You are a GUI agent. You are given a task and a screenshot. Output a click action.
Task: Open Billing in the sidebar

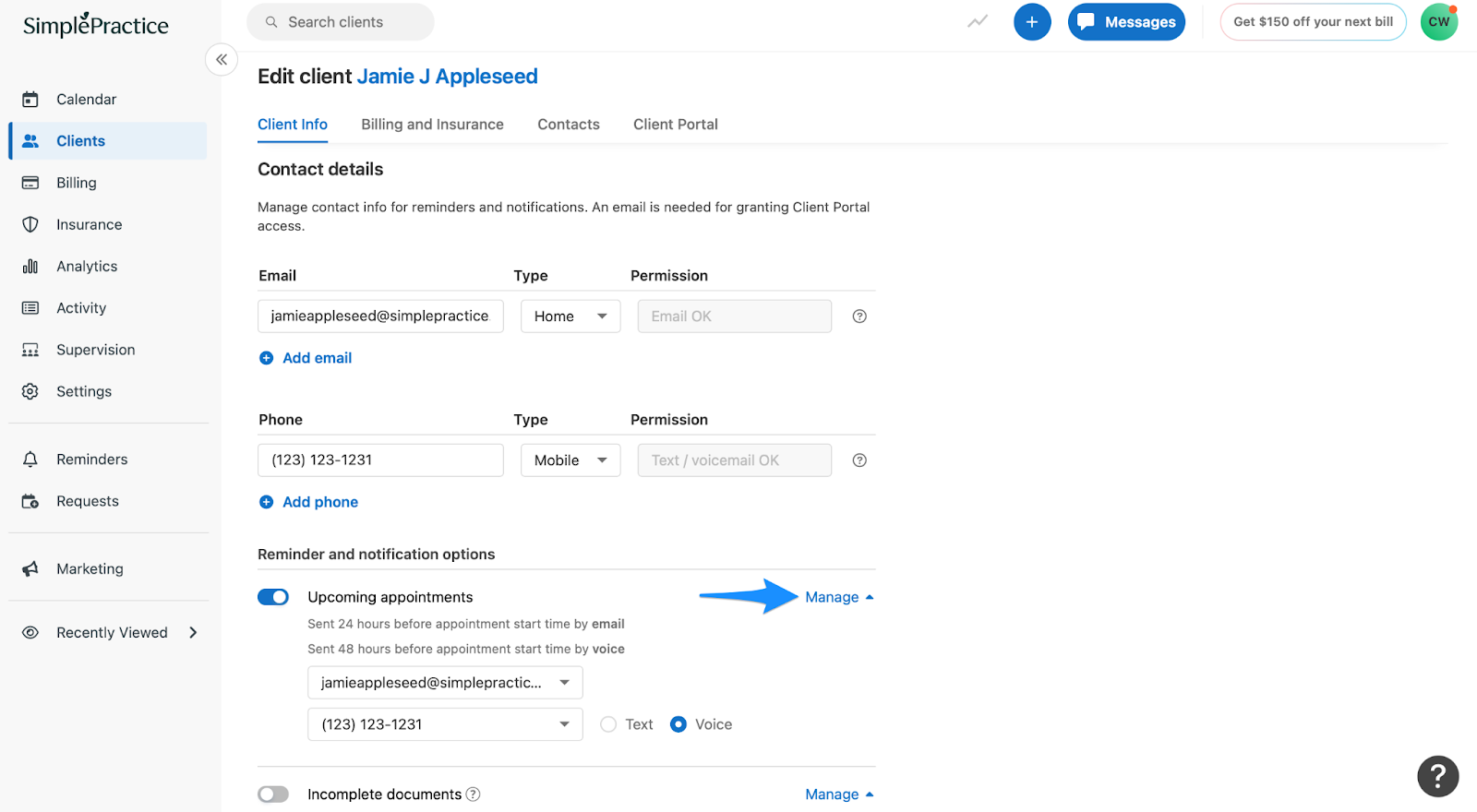pos(108,183)
